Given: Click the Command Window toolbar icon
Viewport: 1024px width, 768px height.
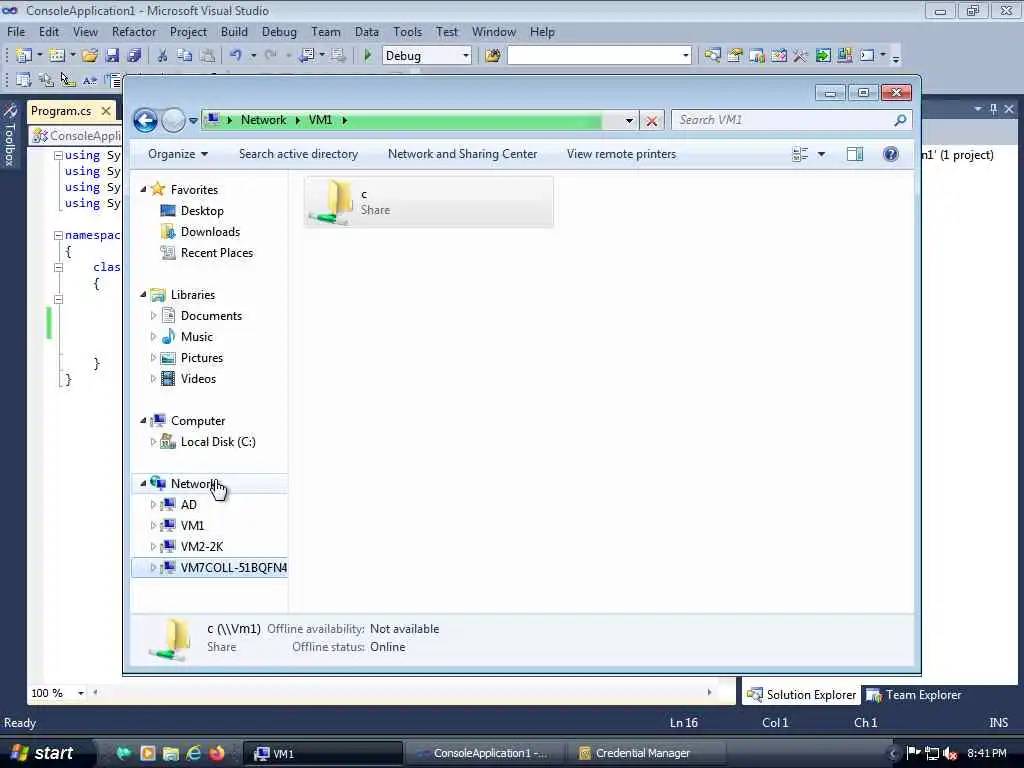Looking at the screenshot, I should click(x=867, y=56).
